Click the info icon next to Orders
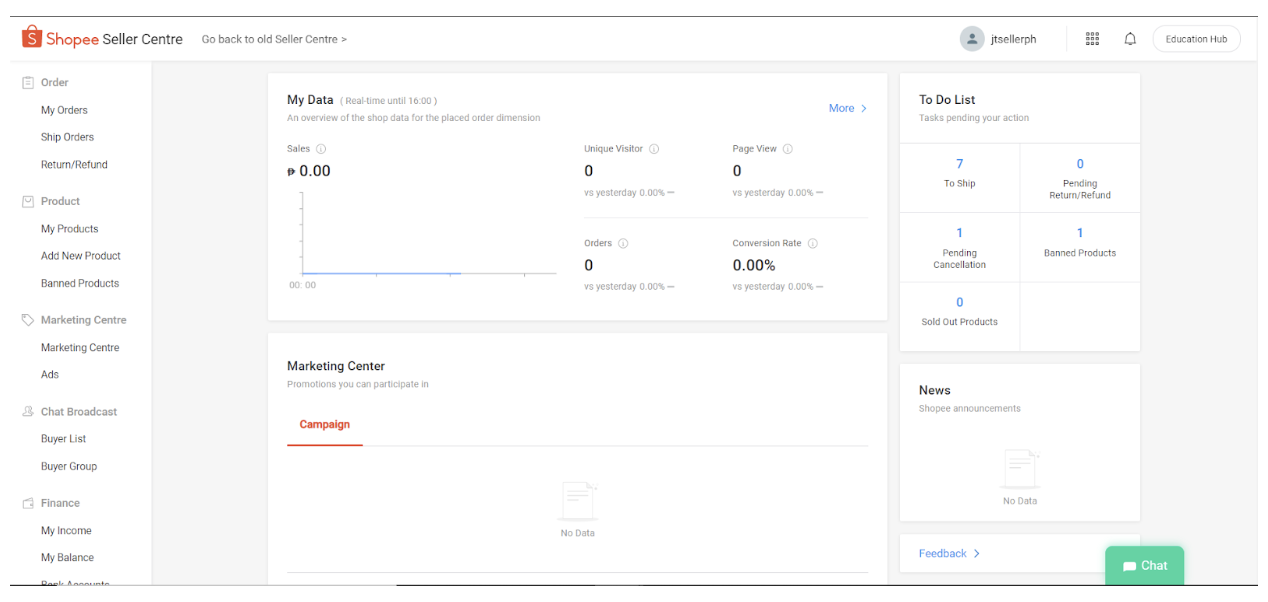 click(623, 243)
